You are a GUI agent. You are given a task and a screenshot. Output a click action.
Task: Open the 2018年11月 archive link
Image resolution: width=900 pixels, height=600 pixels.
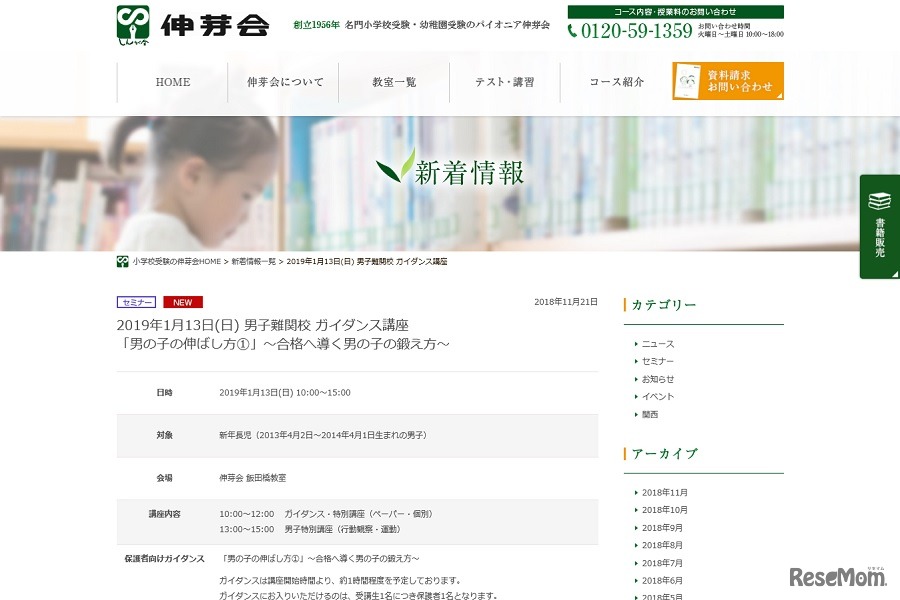666,492
